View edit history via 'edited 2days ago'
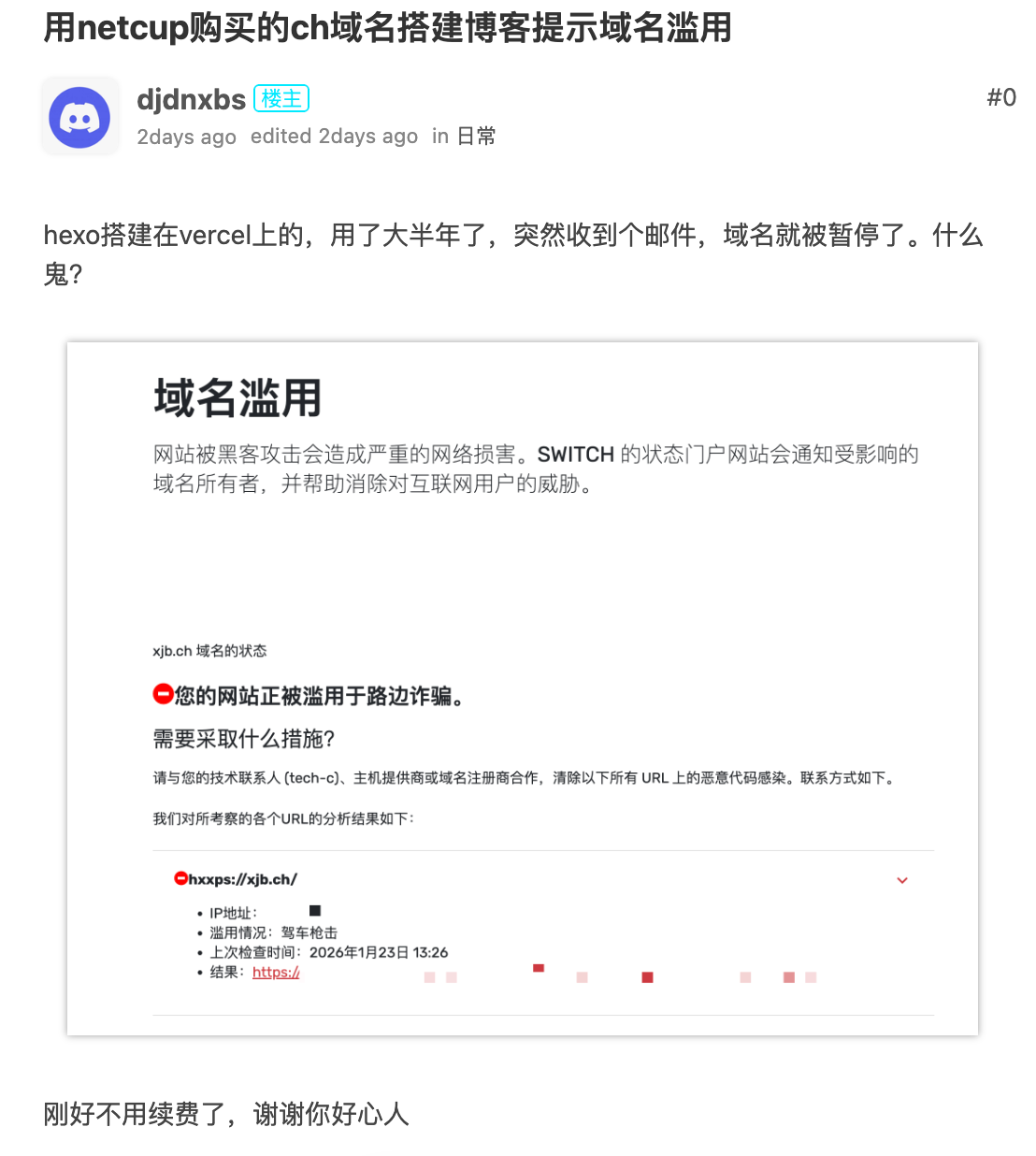1036x1156 pixels. tap(334, 137)
